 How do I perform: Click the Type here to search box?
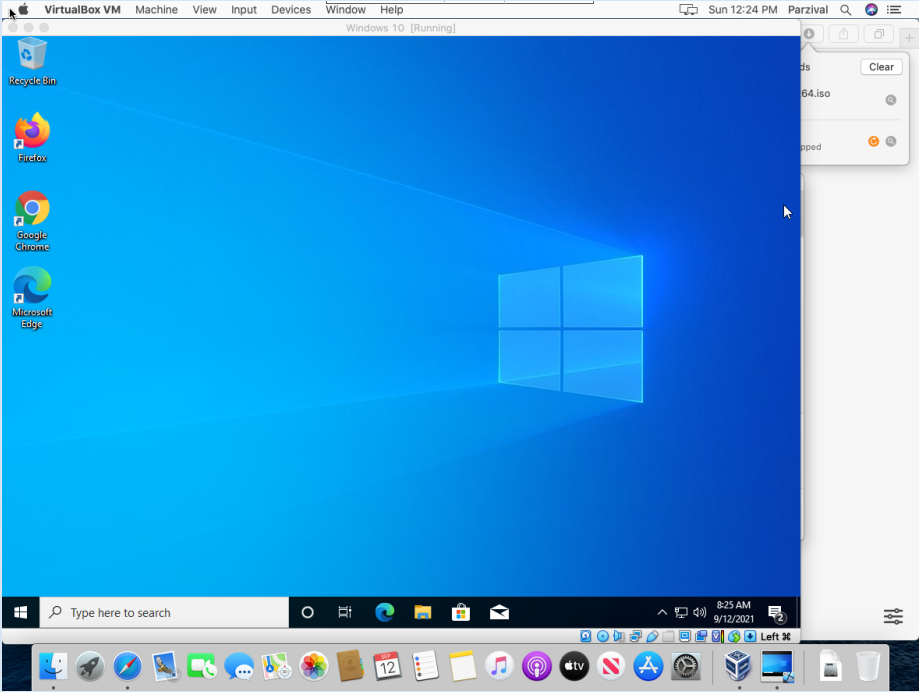(164, 612)
